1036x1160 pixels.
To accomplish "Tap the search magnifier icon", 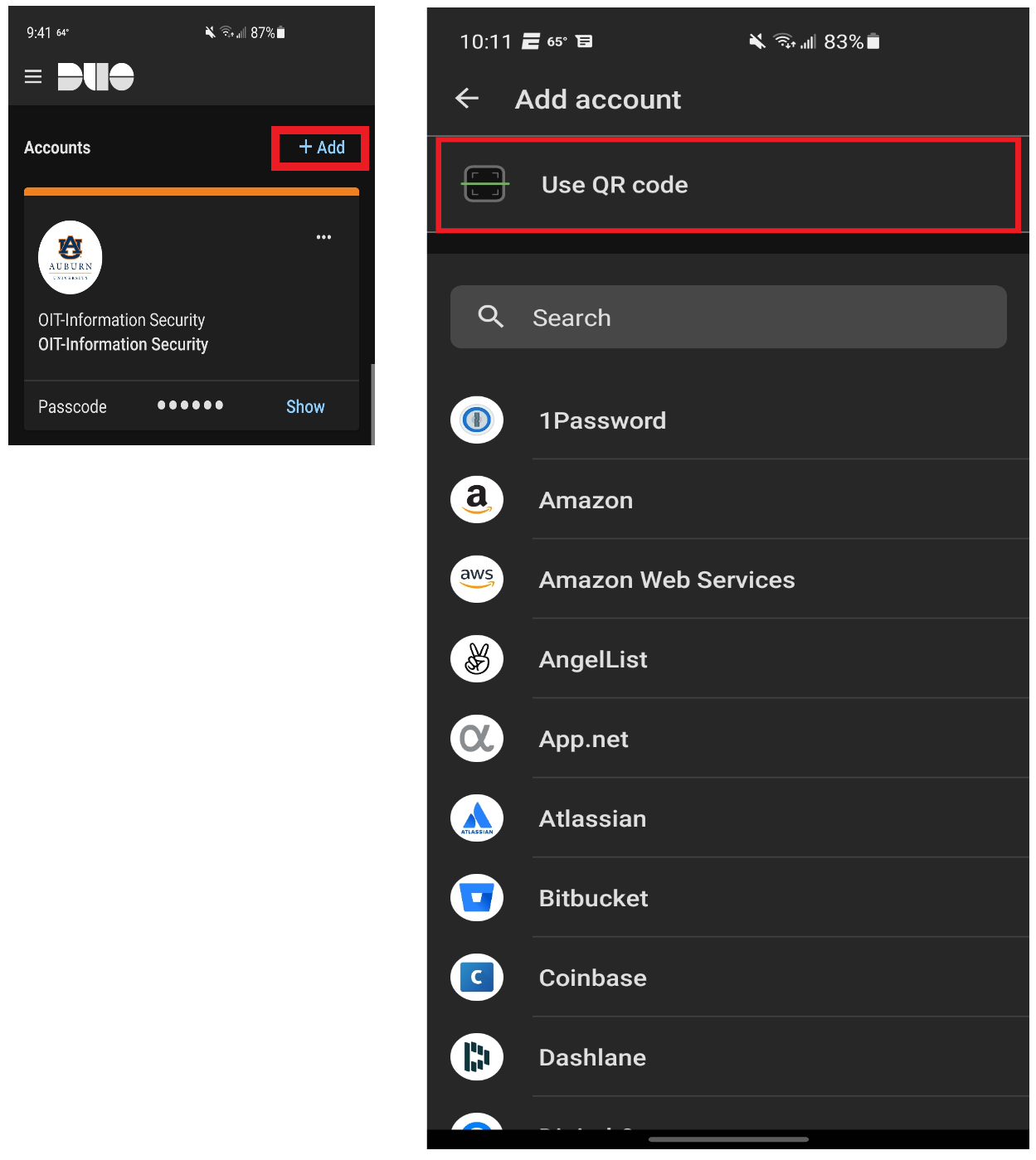I will point(491,317).
